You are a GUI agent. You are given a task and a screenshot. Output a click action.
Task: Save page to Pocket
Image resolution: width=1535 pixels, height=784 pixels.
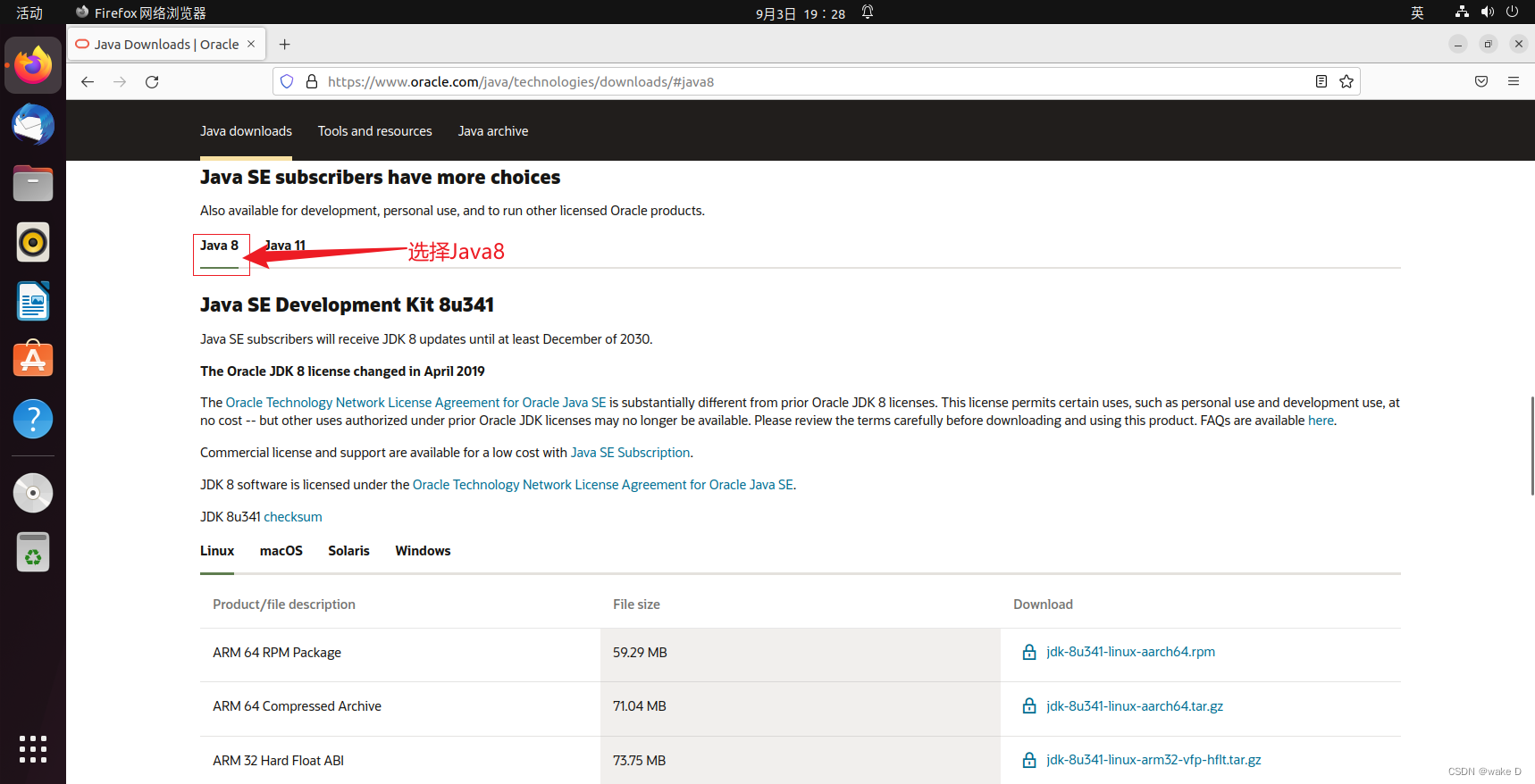pyautogui.click(x=1481, y=81)
